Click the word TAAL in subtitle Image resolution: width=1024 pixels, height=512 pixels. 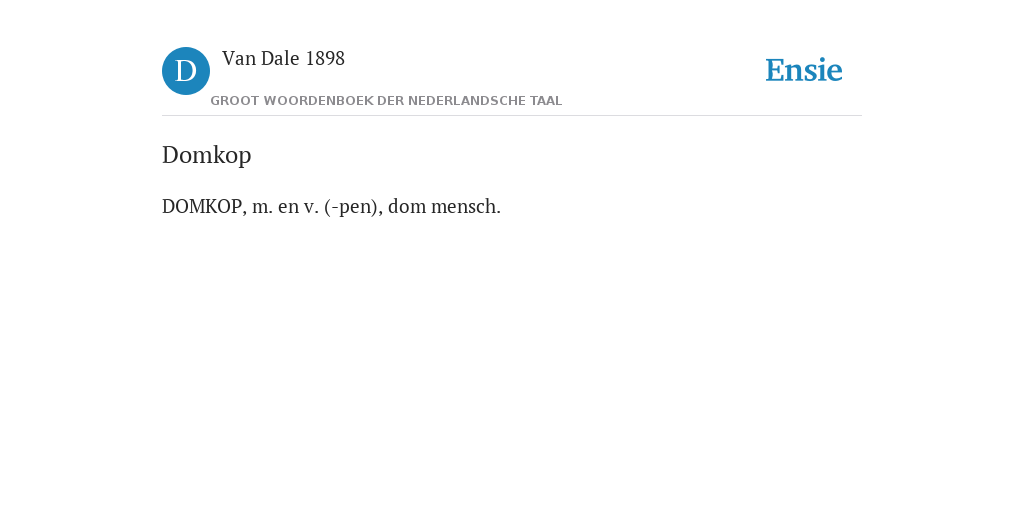[543, 101]
